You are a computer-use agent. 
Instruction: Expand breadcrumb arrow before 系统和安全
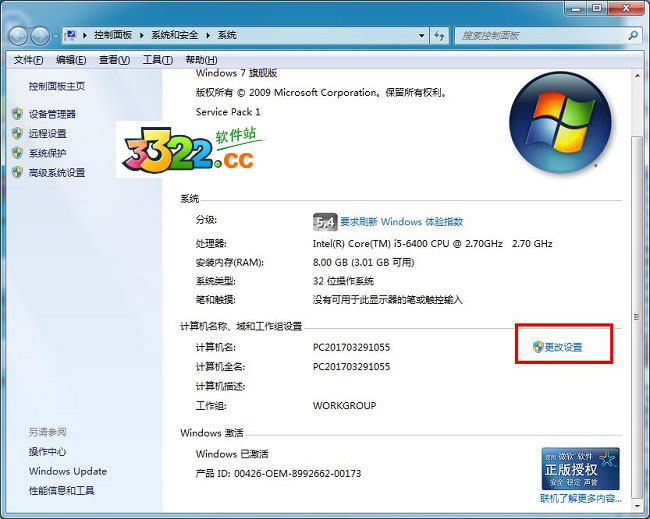142,35
